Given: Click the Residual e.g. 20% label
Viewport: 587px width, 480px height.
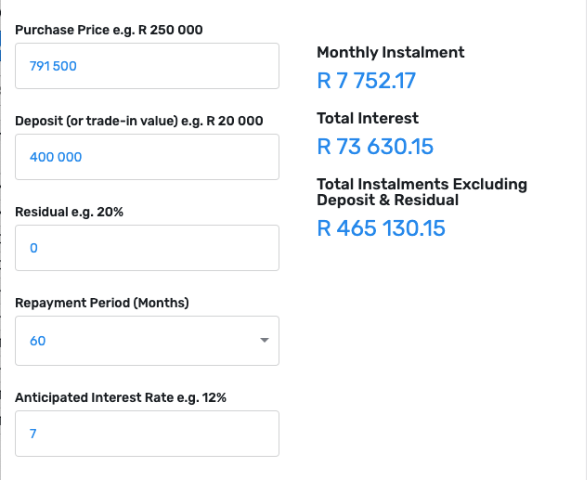Looking at the screenshot, I should coord(69,212).
